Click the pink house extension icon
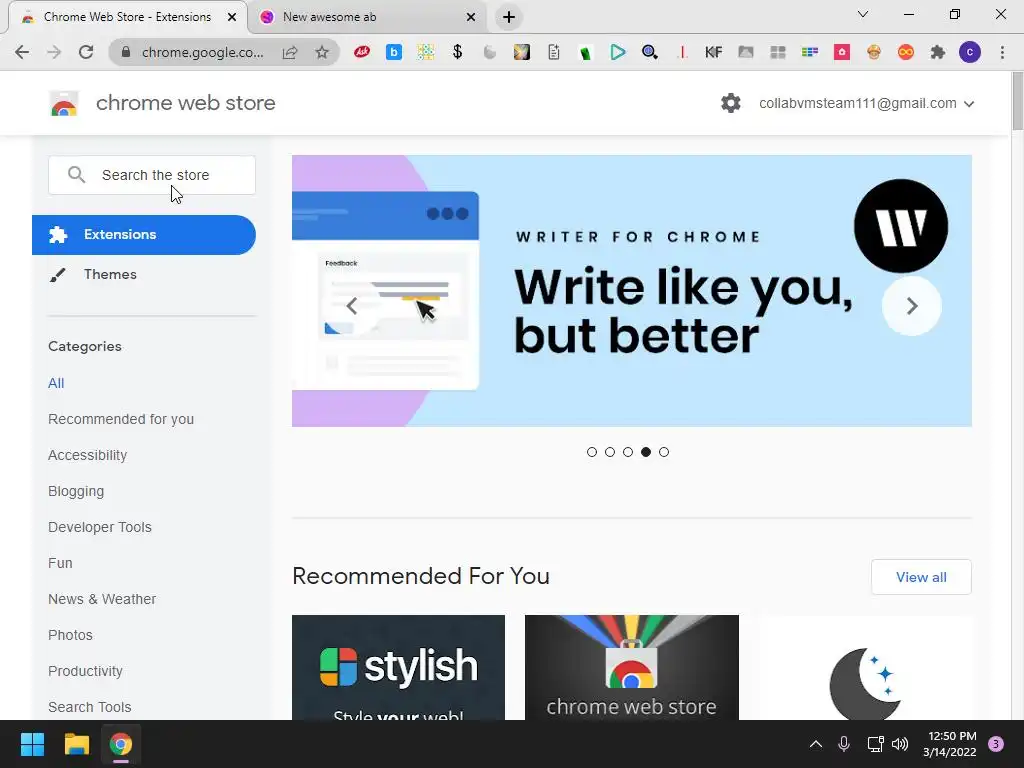The height and width of the screenshot is (768, 1024). click(x=842, y=52)
